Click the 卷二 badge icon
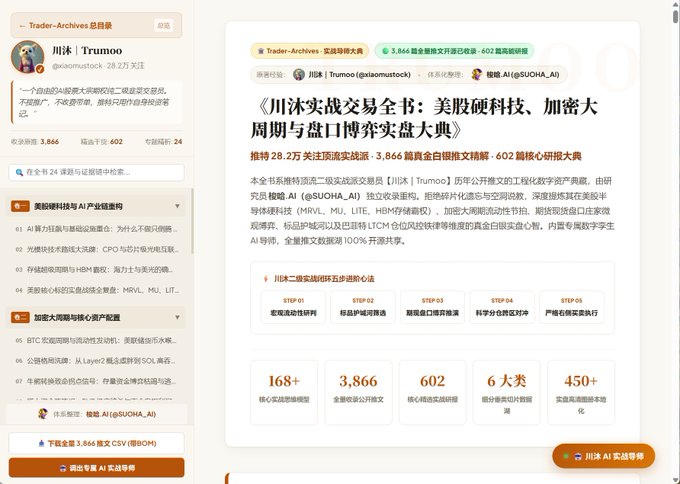 tap(20, 317)
